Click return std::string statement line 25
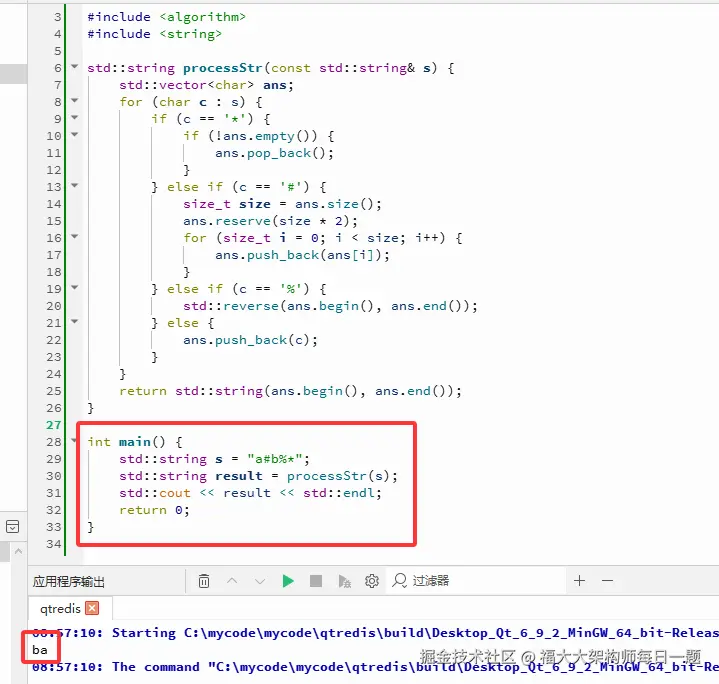The width and height of the screenshot is (719, 684). [x=290, y=391]
